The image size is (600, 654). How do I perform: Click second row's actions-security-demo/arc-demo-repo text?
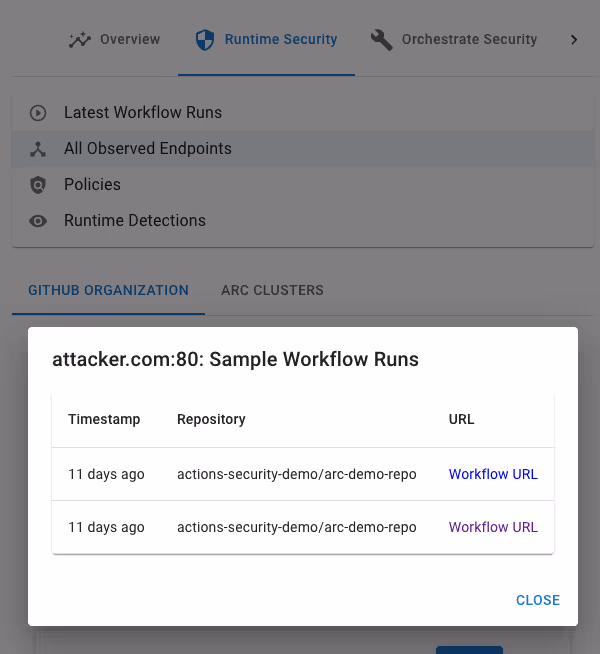click(x=297, y=527)
